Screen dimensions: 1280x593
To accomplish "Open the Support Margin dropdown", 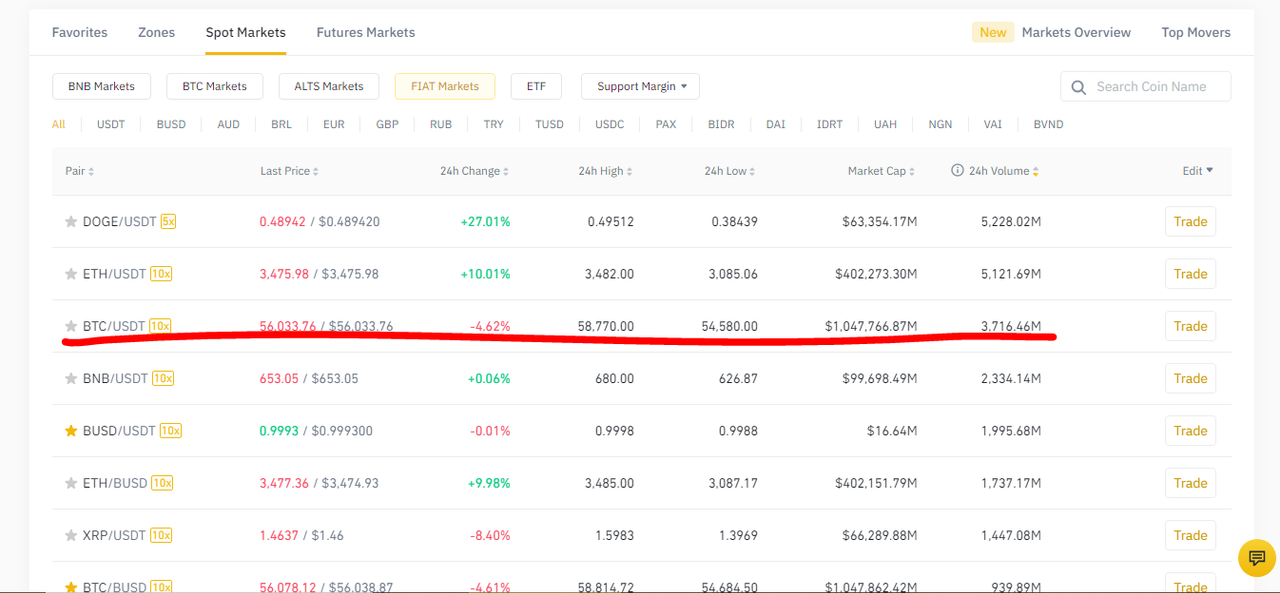I will 640,86.
